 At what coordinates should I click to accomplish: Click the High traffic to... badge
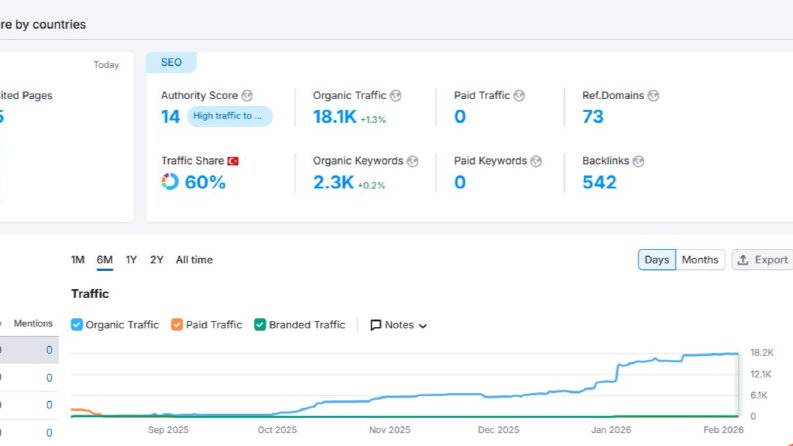tap(230, 116)
